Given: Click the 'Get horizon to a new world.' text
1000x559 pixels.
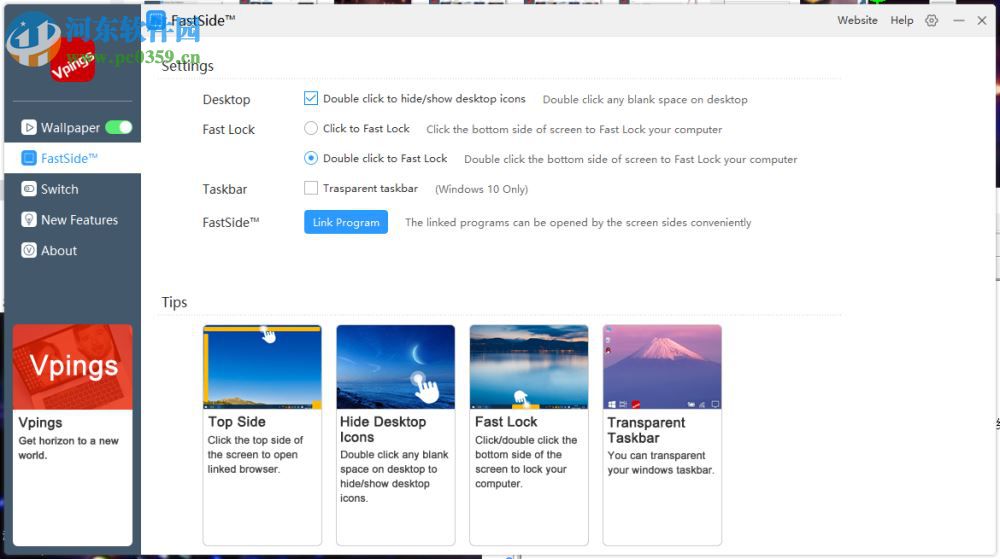Looking at the screenshot, I should (68, 448).
